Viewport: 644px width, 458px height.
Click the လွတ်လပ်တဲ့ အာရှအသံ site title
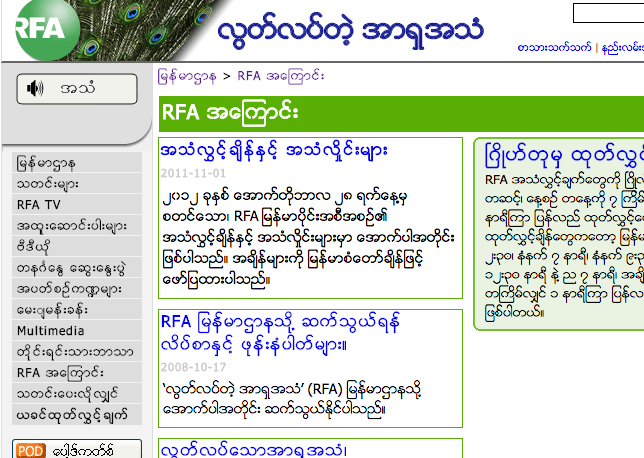tap(350, 31)
